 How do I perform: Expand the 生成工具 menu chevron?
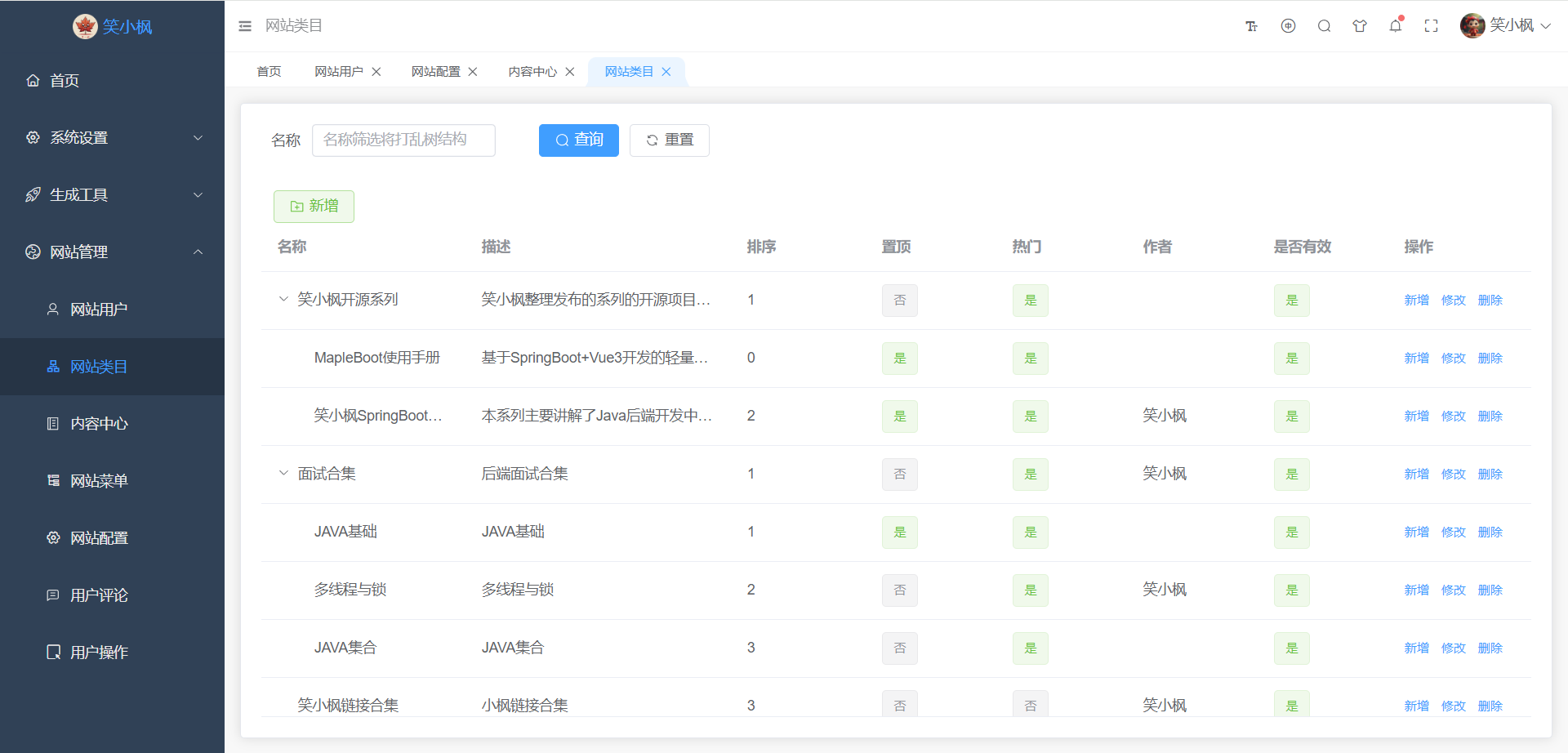coord(198,194)
